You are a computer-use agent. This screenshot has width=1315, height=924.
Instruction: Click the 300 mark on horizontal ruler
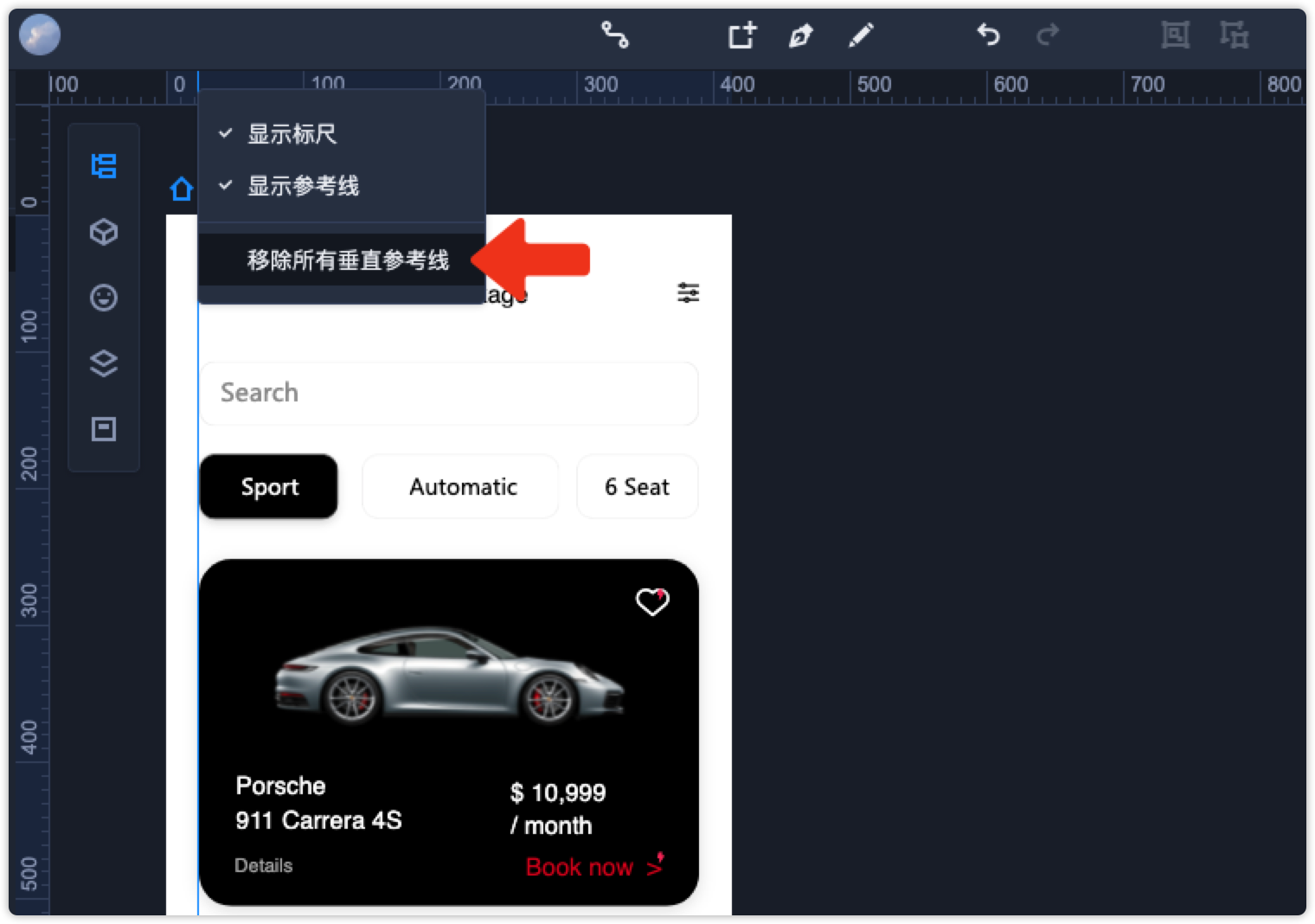pyautogui.click(x=600, y=85)
